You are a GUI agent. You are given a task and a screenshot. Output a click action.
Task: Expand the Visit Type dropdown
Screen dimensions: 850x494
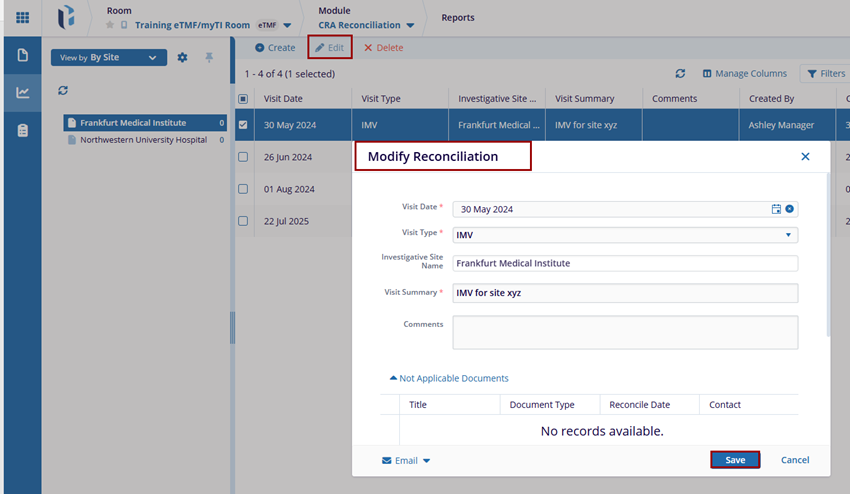point(789,236)
